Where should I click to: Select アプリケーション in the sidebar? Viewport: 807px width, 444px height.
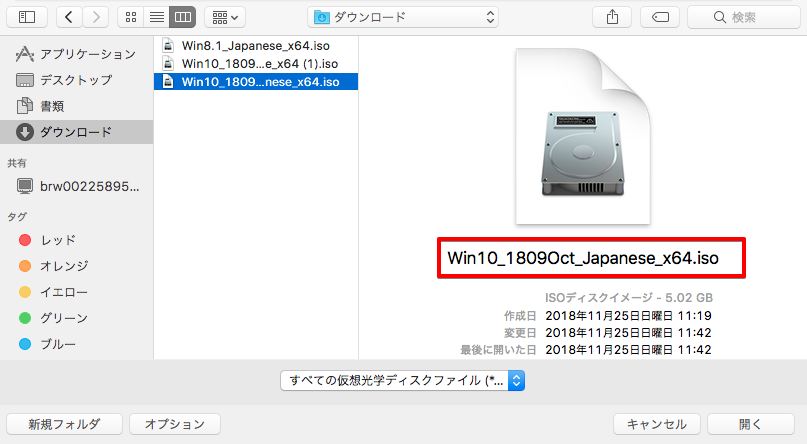click(76, 54)
